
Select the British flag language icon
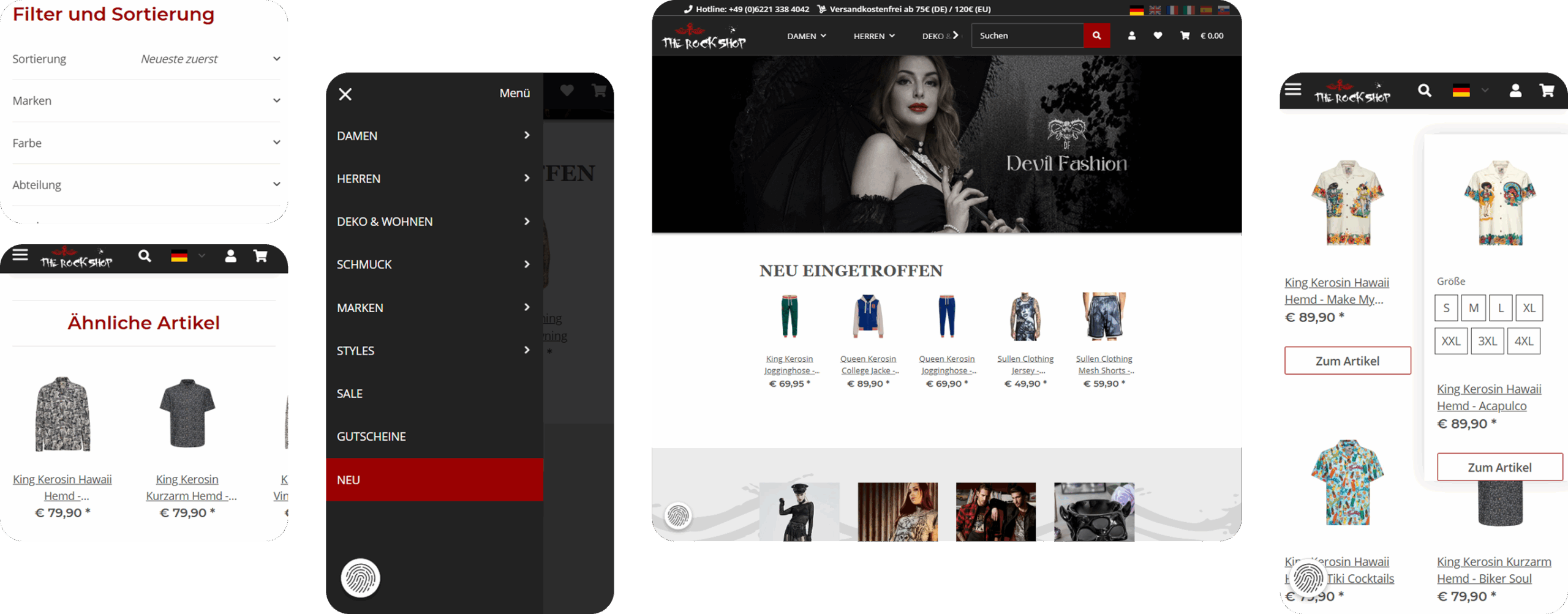(x=1155, y=10)
